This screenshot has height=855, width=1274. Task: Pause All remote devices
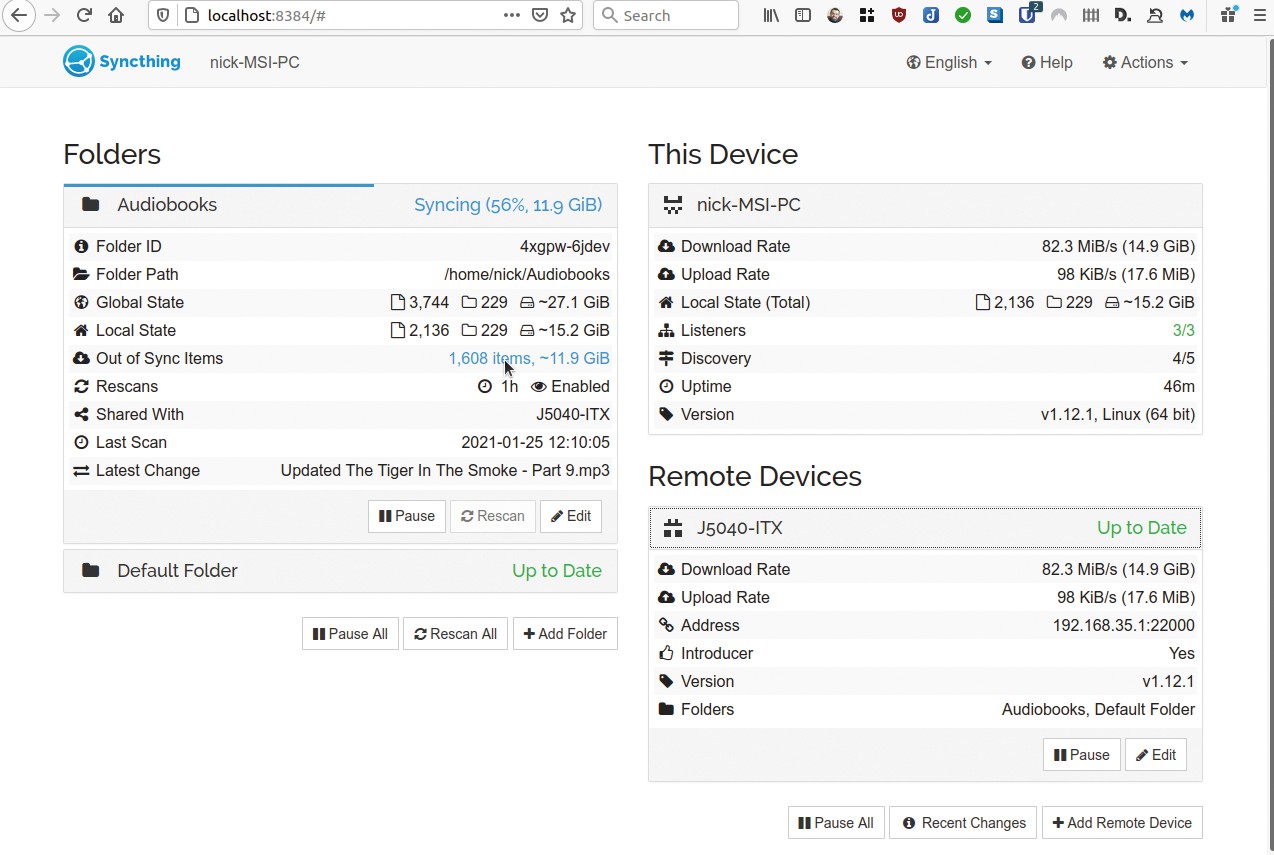coord(836,823)
